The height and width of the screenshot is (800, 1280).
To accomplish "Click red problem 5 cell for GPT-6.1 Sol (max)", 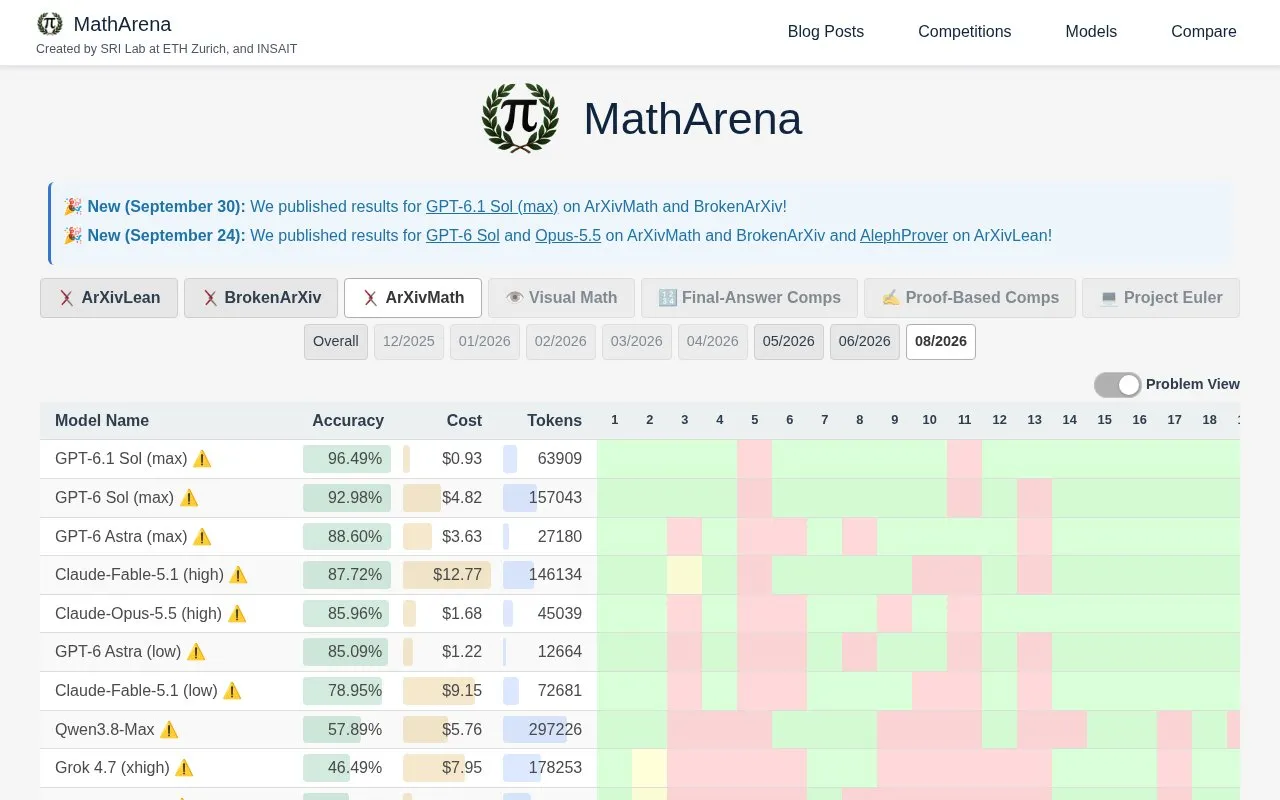I will pos(755,459).
